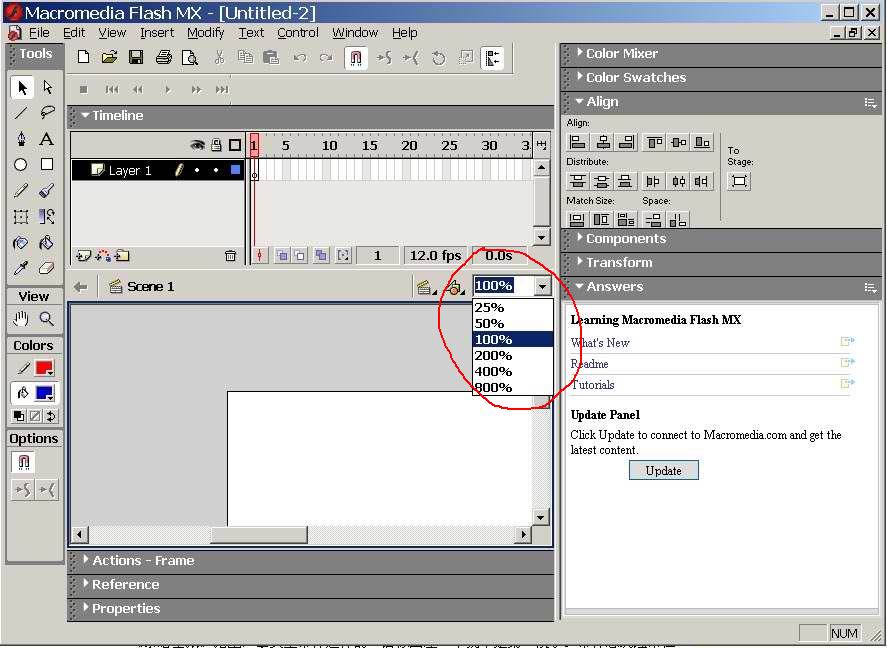Toggle the To Stage align option

tap(739, 181)
